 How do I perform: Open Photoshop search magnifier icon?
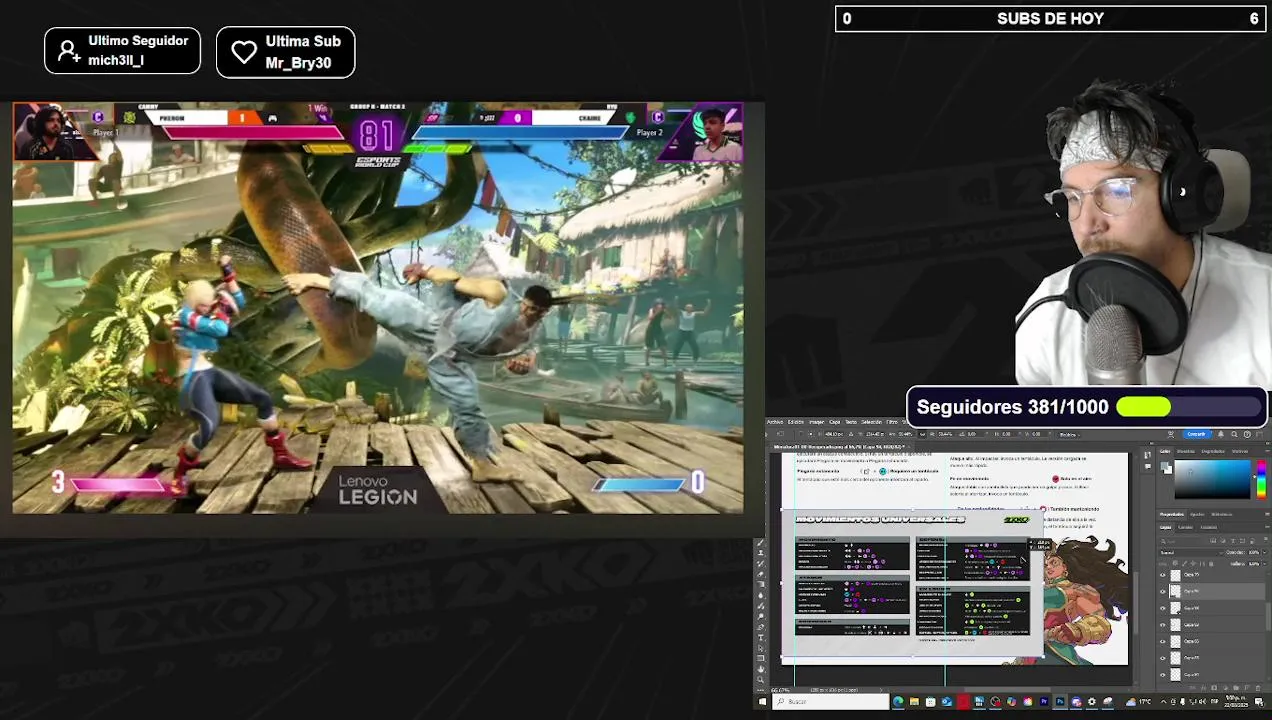[1234, 434]
